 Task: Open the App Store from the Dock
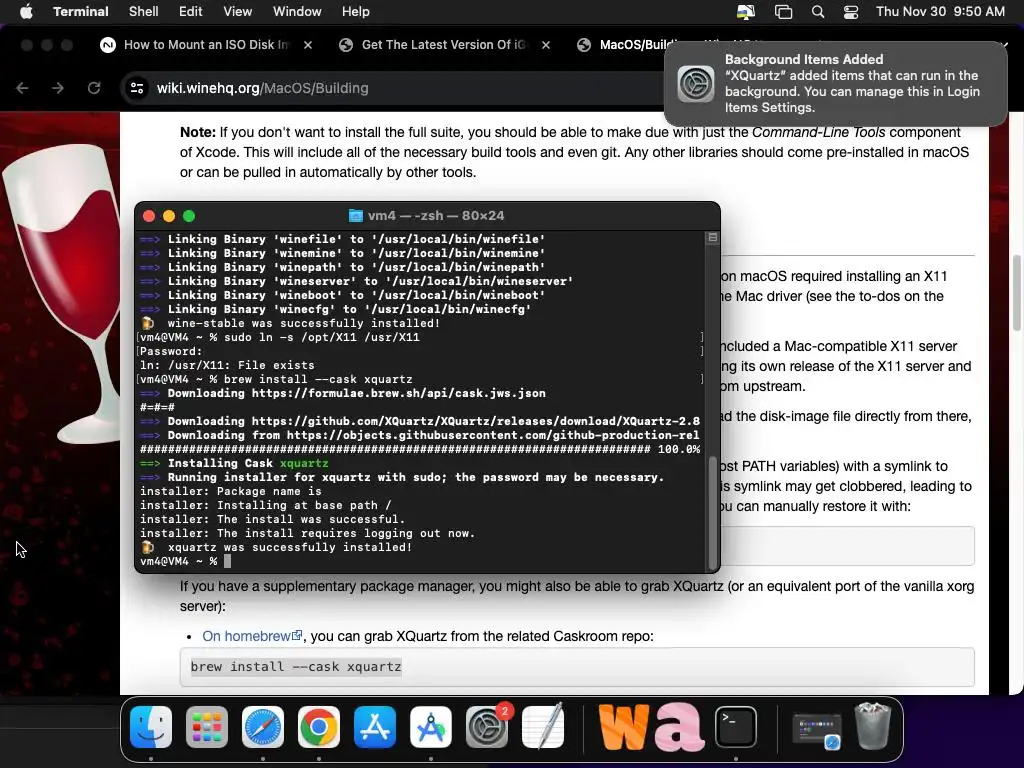(x=375, y=727)
